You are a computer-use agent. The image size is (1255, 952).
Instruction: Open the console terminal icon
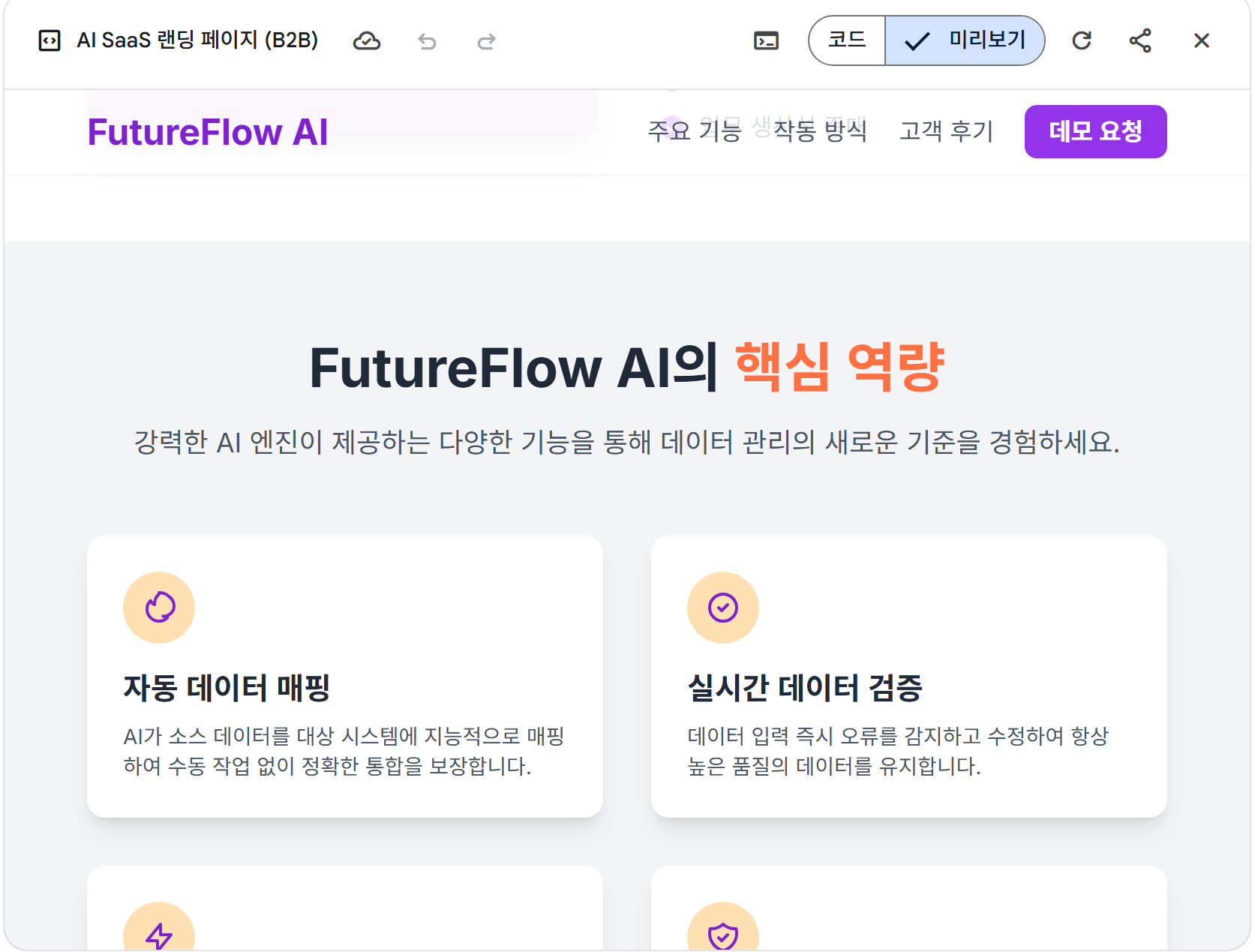tap(766, 41)
